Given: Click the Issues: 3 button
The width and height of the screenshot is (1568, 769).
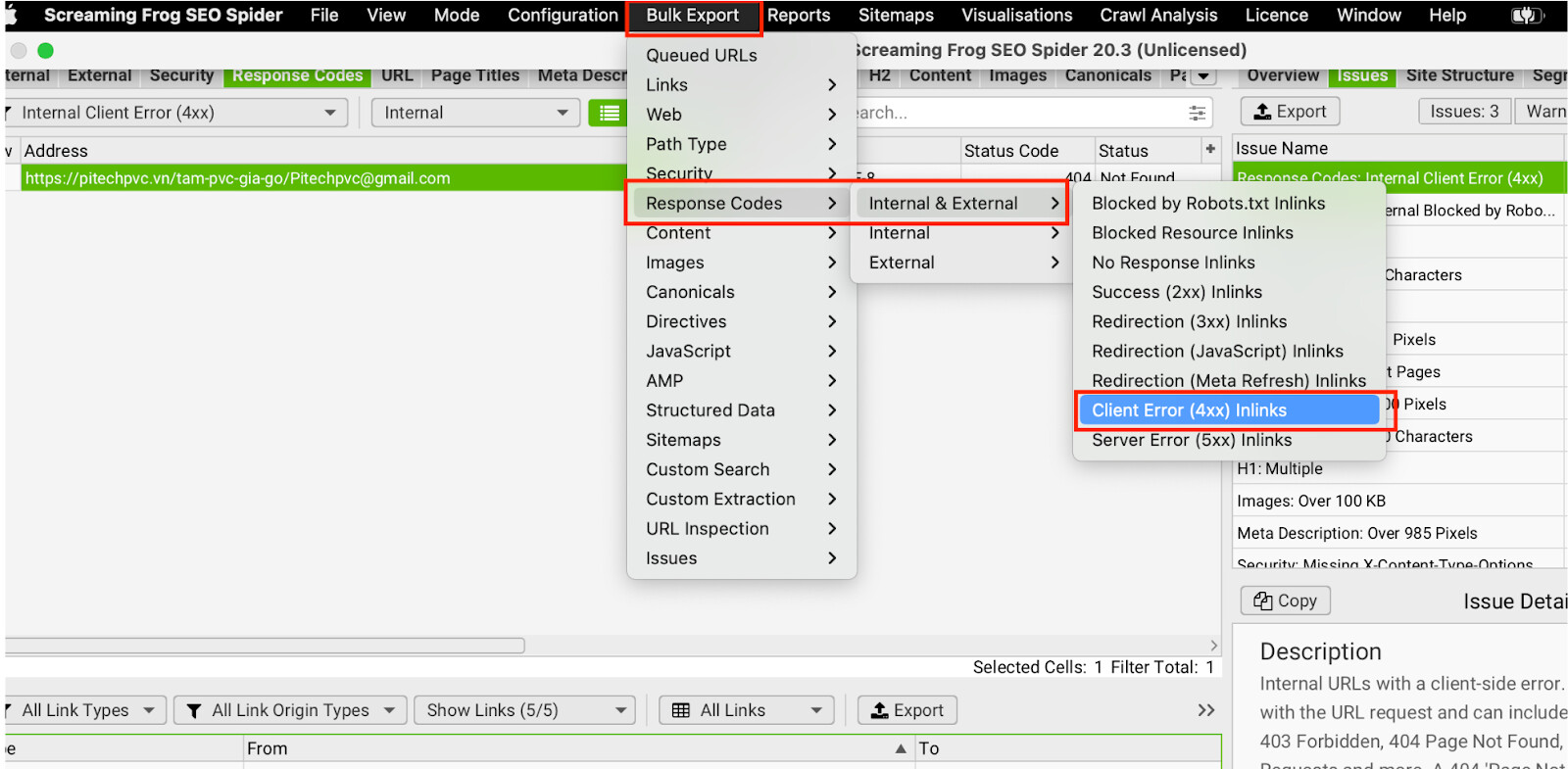Looking at the screenshot, I should (1464, 112).
